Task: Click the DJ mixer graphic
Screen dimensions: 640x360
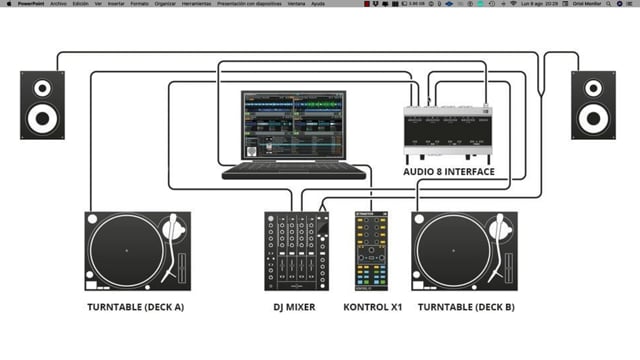Action: (x=296, y=251)
